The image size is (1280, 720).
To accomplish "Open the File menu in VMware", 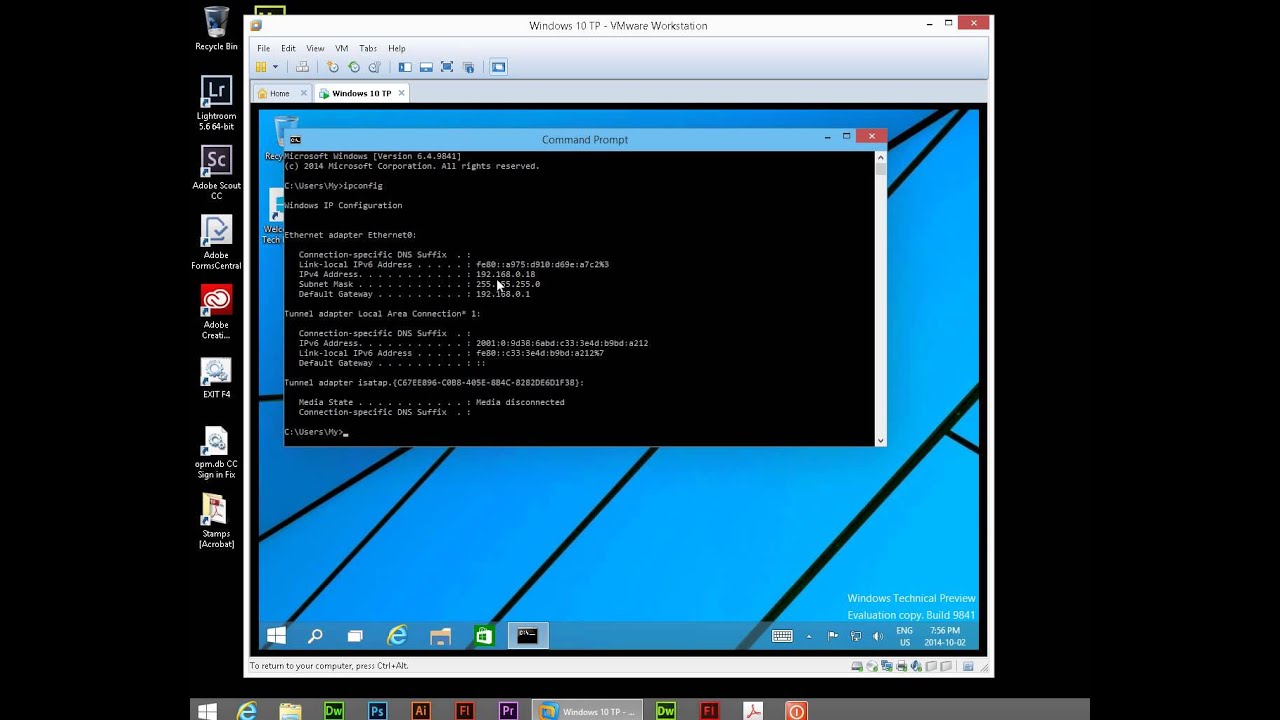I will [263, 48].
